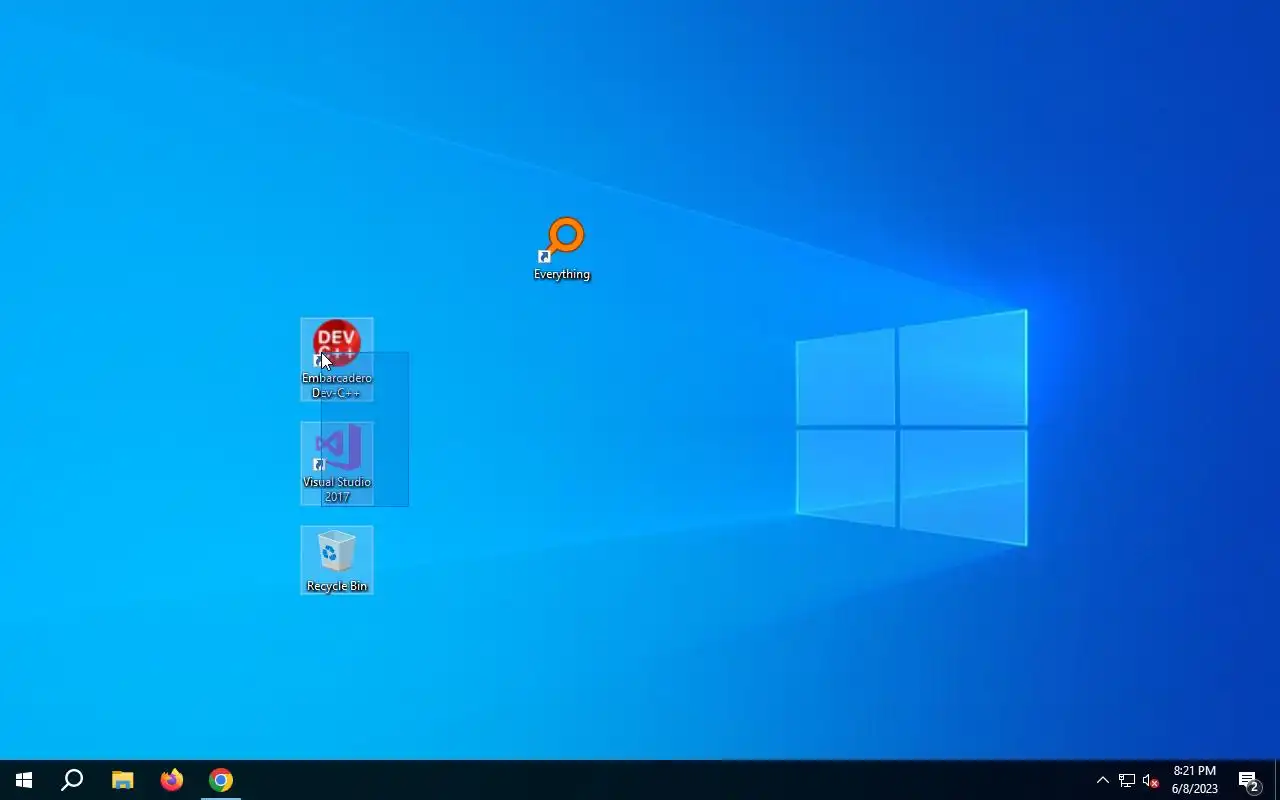The width and height of the screenshot is (1280, 800).
Task: Click the "Embarcadero Dev-C++" label text
Action: tap(337, 385)
